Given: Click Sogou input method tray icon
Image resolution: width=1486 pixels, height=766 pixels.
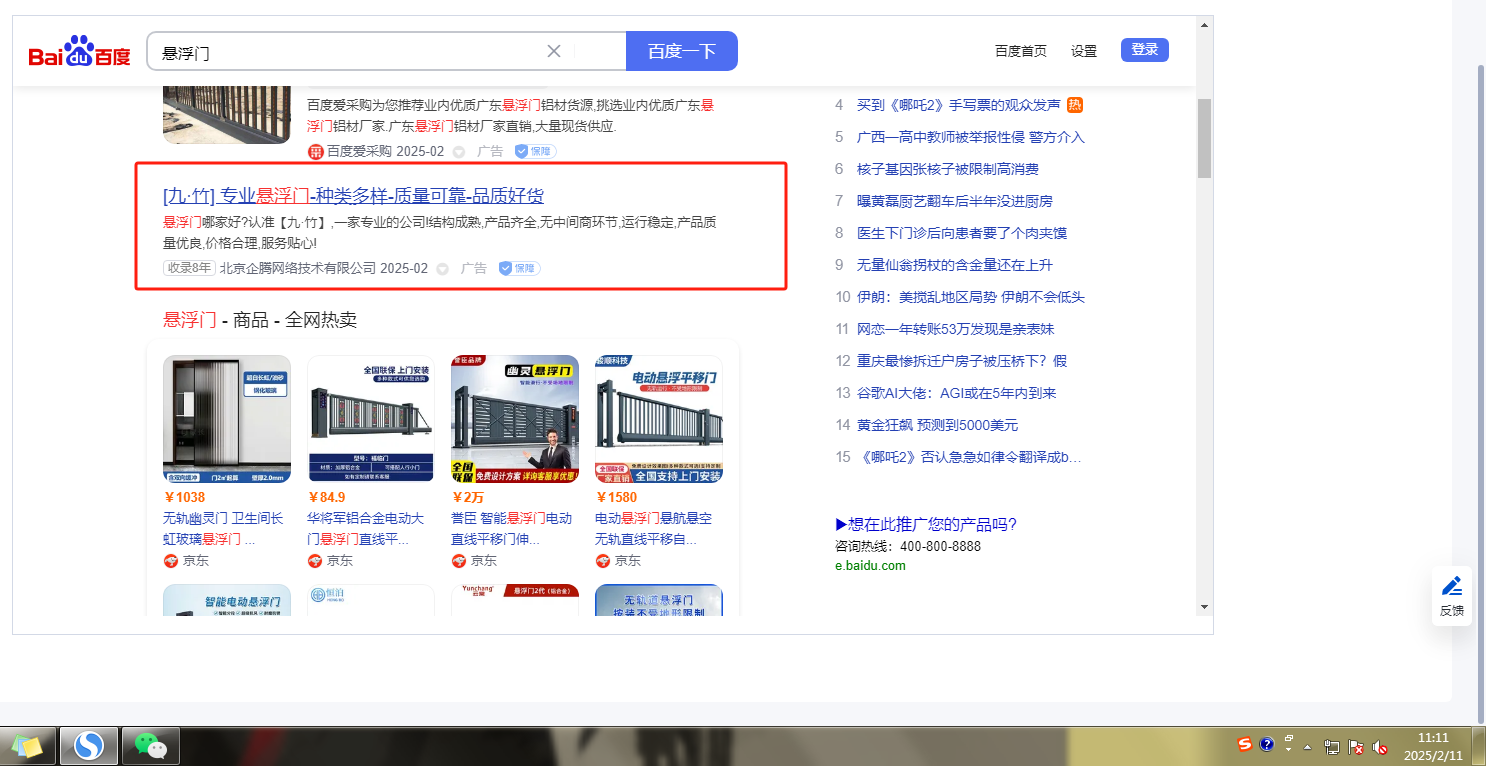Looking at the screenshot, I should (x=1245, y=744).
